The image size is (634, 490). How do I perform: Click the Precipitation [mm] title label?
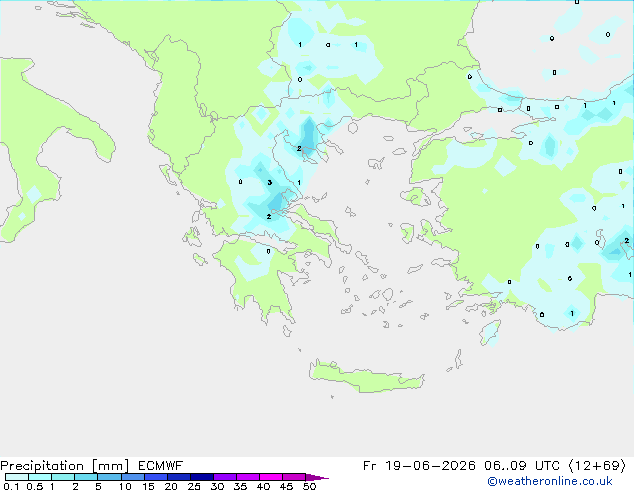(65, 466)
